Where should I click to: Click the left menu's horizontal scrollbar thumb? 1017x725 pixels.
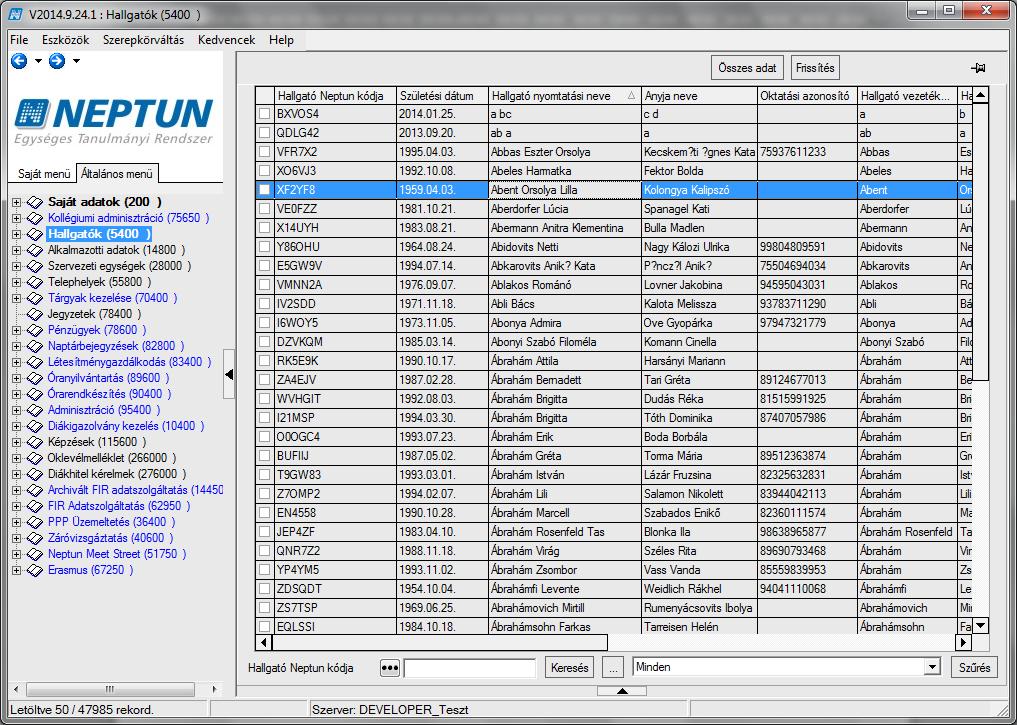pos(110,689)
